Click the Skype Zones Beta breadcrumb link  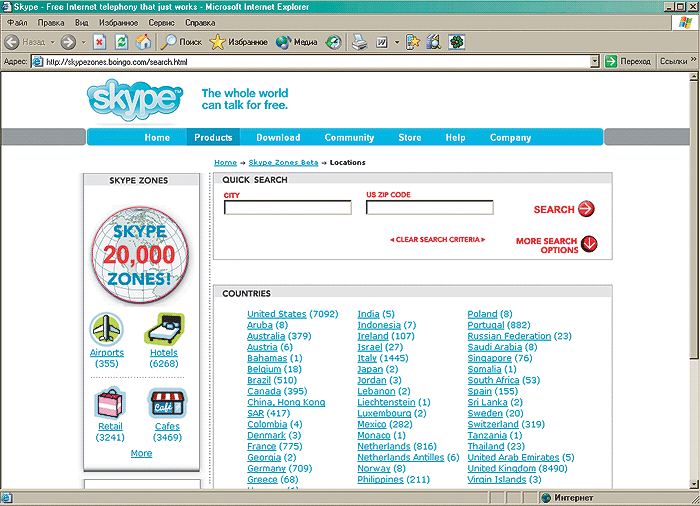coord(283,163)
